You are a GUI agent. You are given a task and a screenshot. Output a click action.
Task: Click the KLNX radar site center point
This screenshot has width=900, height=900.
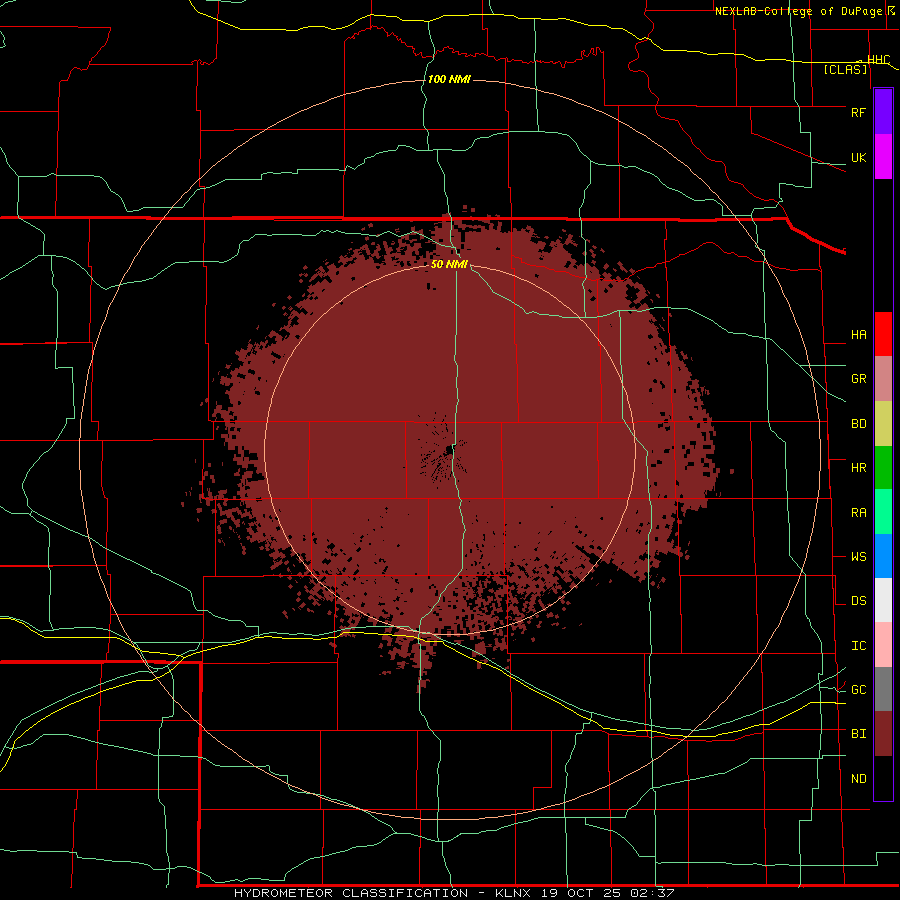click(x=449, y=452)
